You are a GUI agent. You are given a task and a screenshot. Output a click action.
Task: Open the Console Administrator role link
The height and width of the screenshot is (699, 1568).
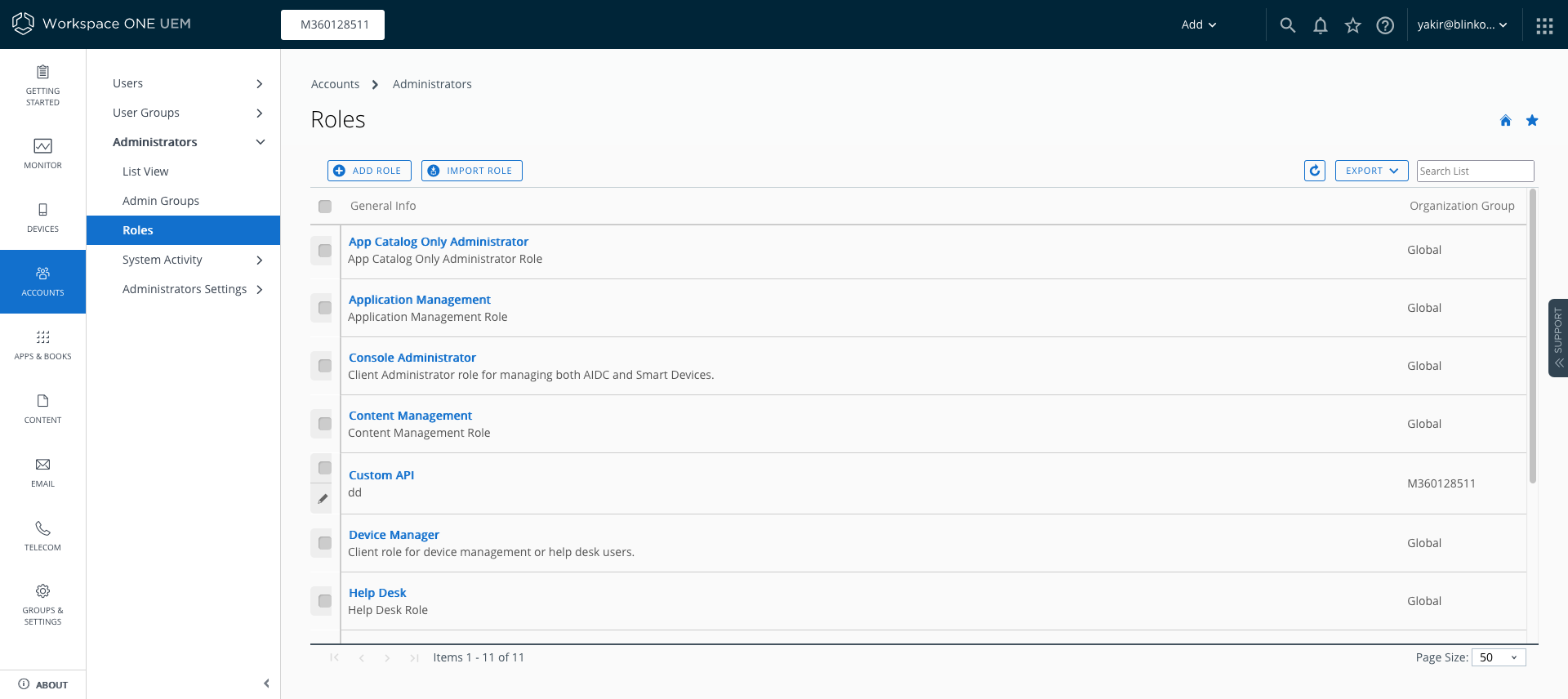pos(412,358)
